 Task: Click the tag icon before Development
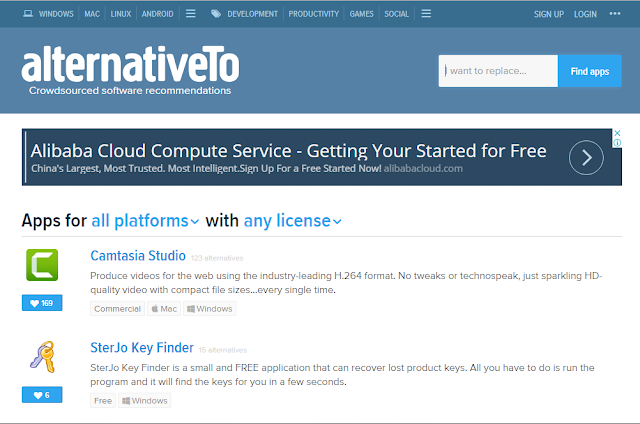tap(216, 14)
